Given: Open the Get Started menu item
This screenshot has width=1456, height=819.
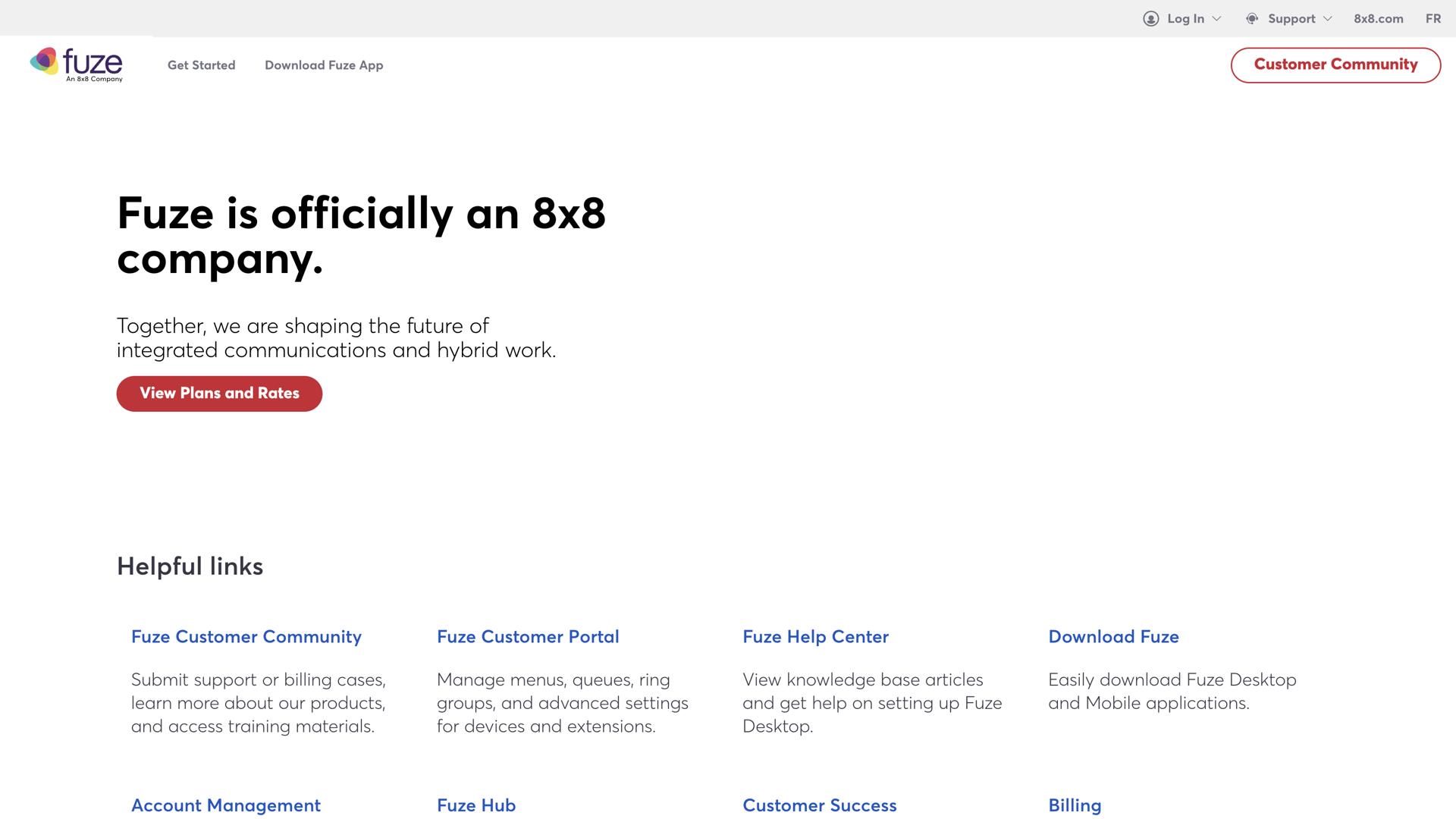Looking at the screenshot, I should 201,65.
